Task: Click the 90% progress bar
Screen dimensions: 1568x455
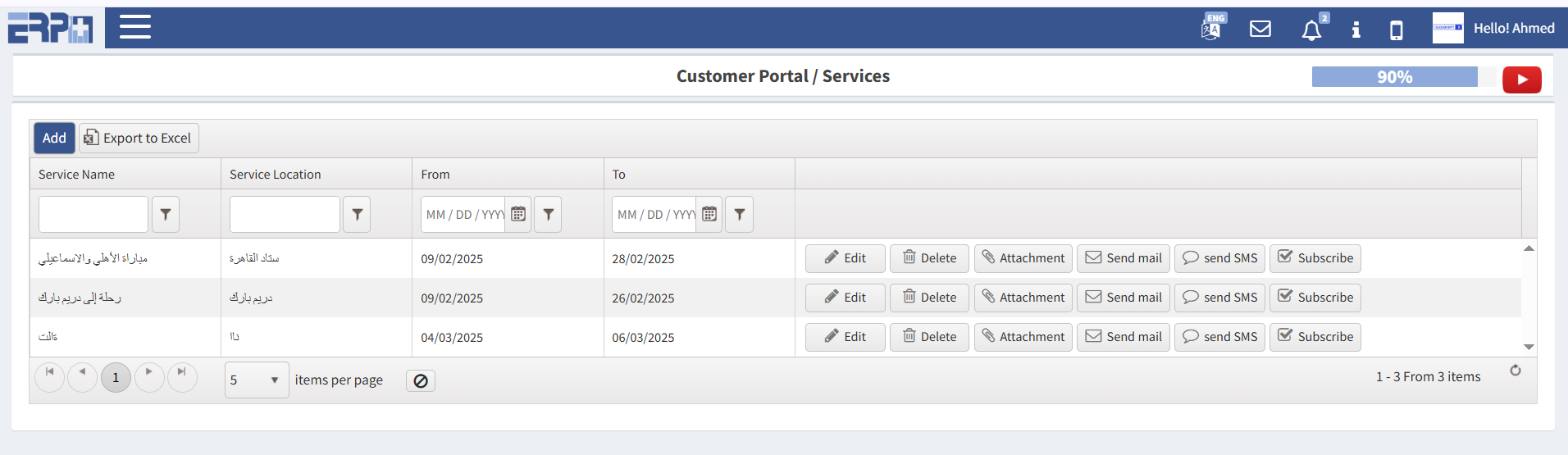Action: click(x=1394, y=77)
